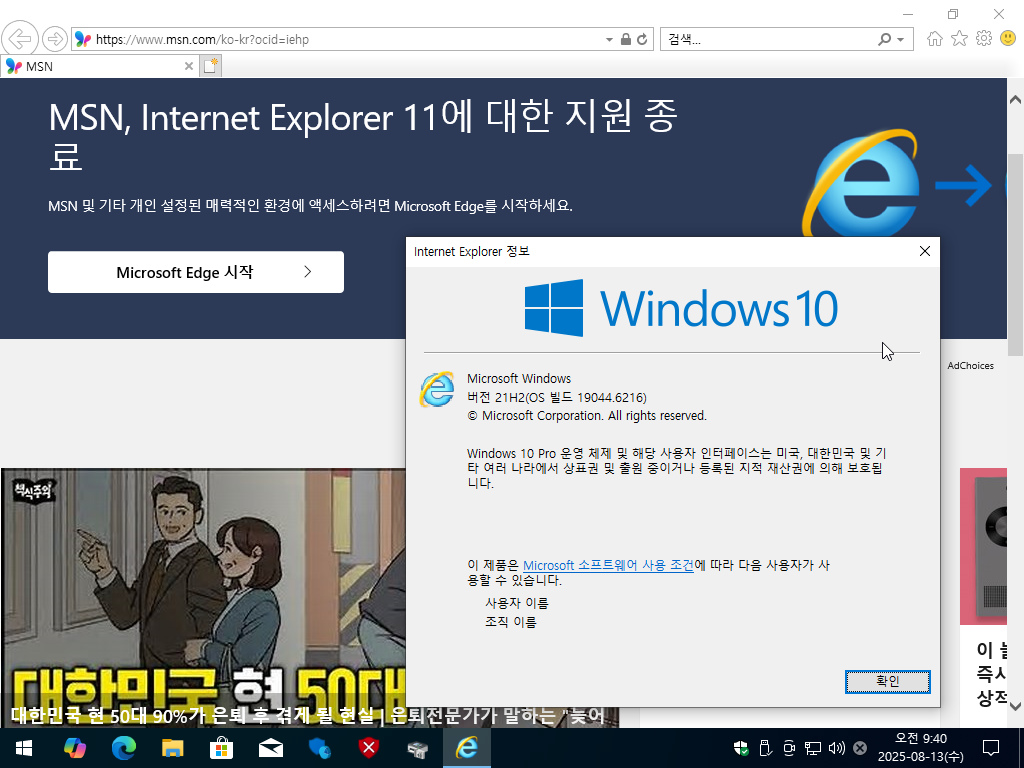
Task: Open the blue shield app in taskbar
Action: coord(319,748)
